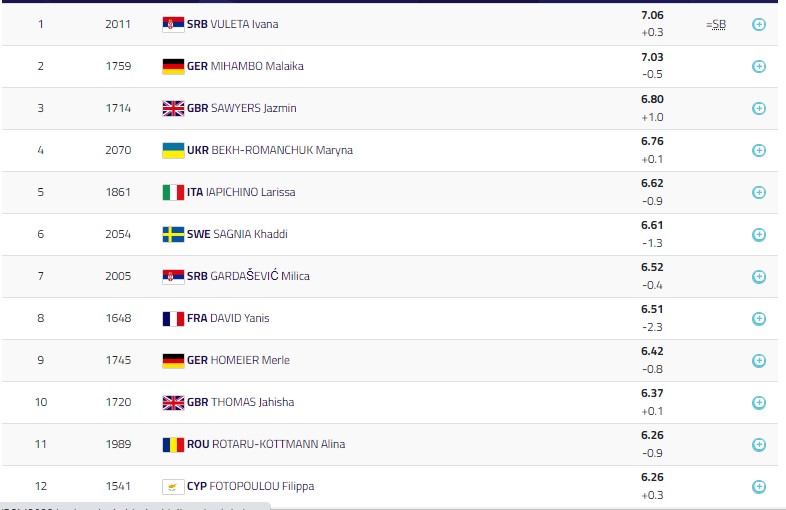Click plus icon beside BEKH-ROMANCHUK Maryna
This screenshot has width=786, height=510.
coord(758,150)
